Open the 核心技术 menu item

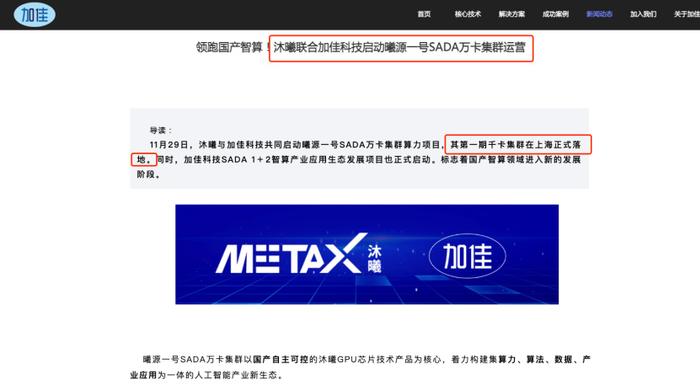click(467, 14)
